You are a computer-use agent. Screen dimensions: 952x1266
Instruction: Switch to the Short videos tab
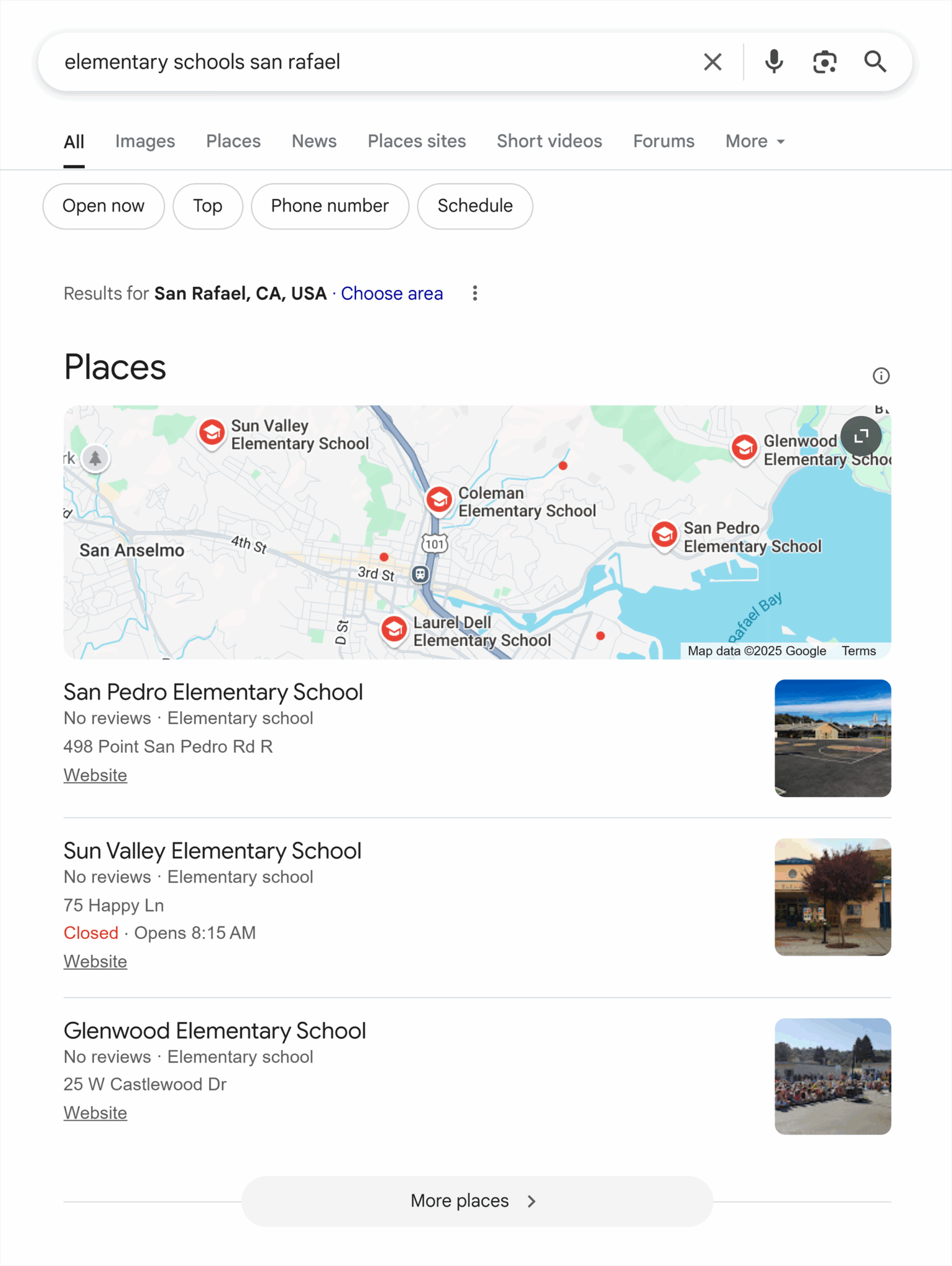(x=550, y=142)
